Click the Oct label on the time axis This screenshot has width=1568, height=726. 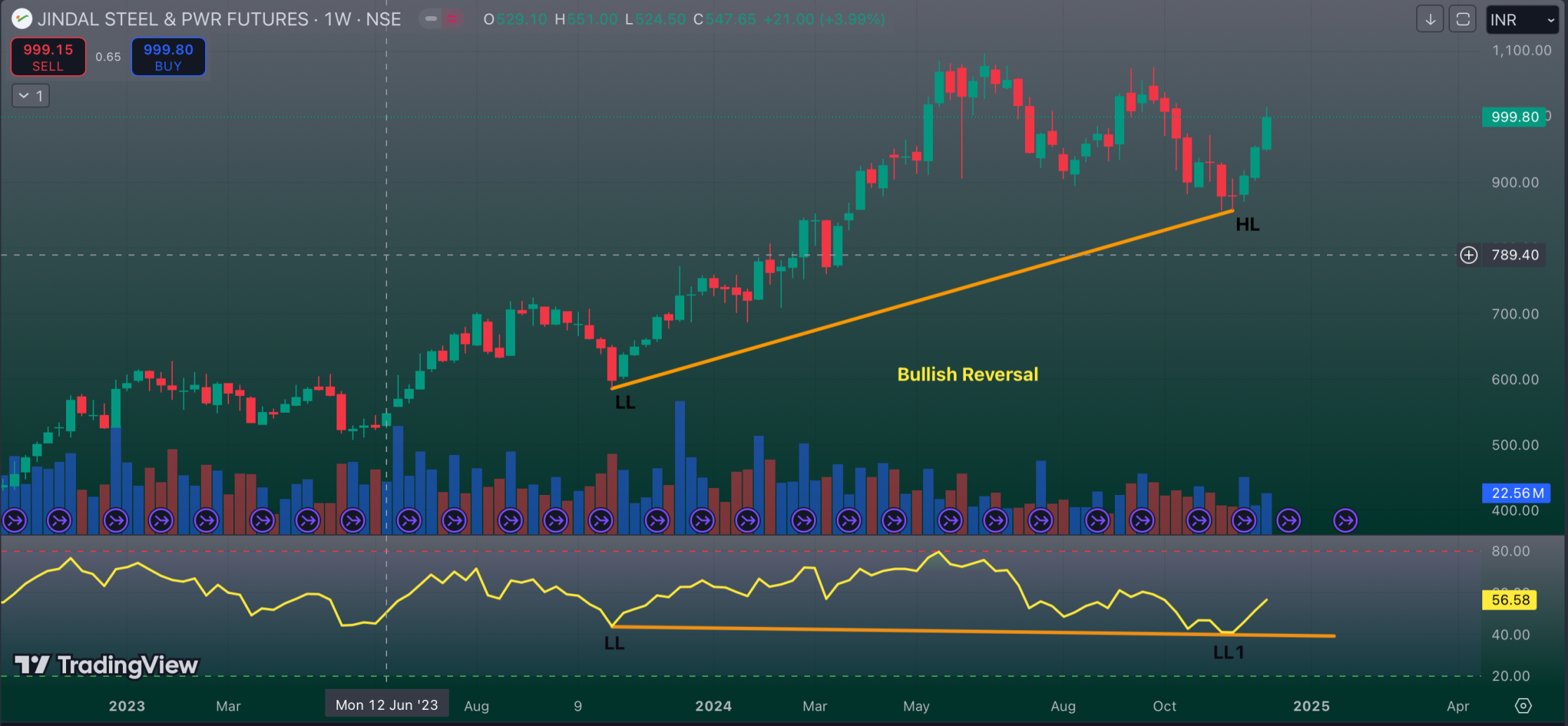(1164, 706)
